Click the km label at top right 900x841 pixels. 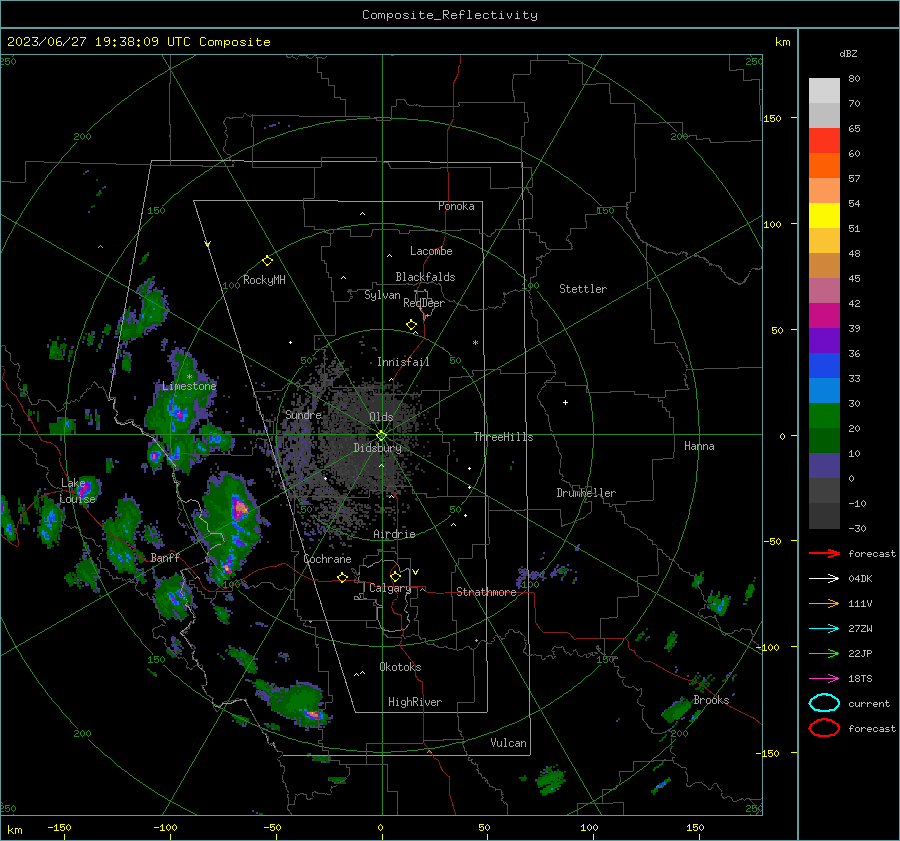click(x=782, y=42)
